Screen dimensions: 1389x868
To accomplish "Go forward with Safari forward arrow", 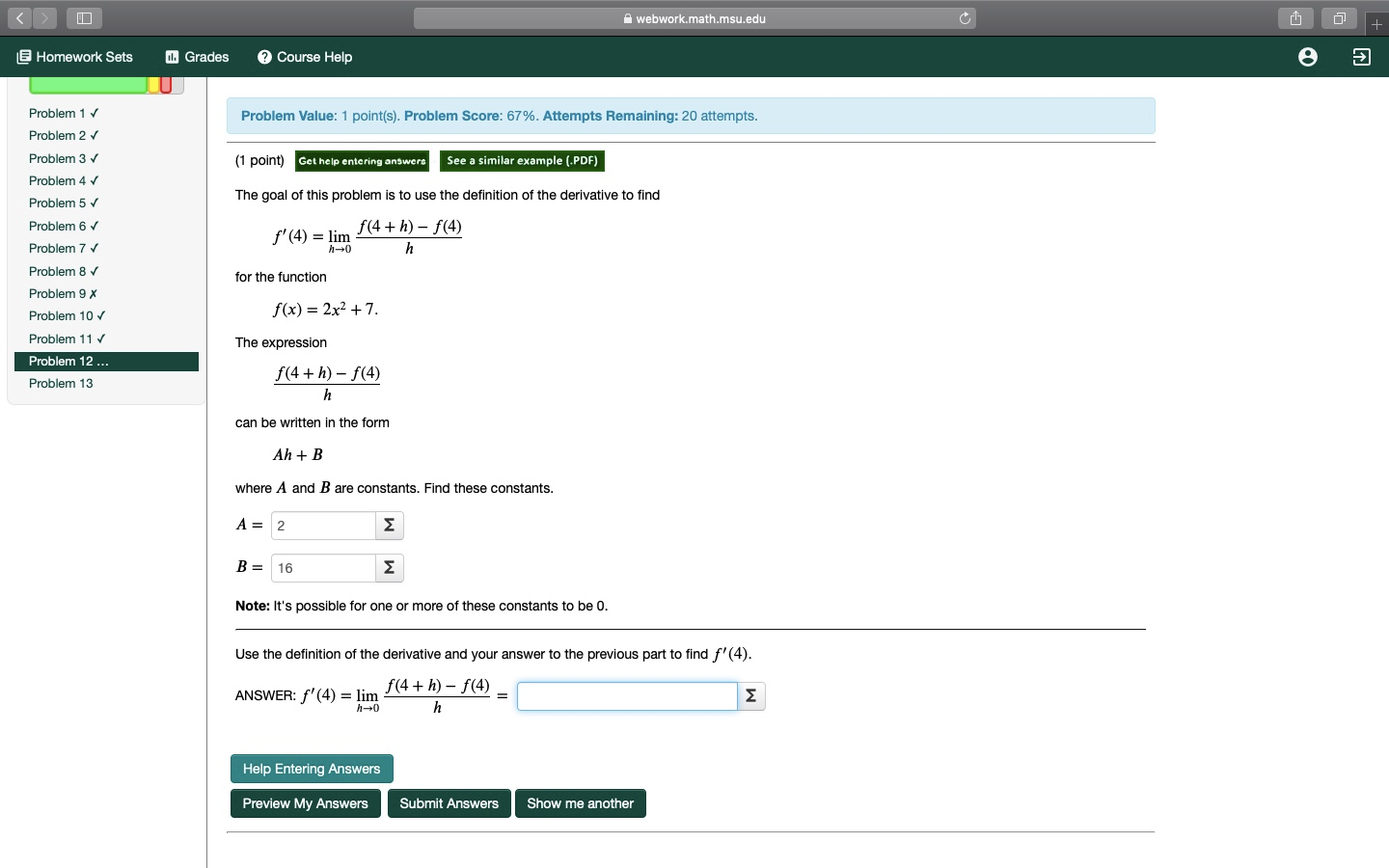I will point(44,18).
